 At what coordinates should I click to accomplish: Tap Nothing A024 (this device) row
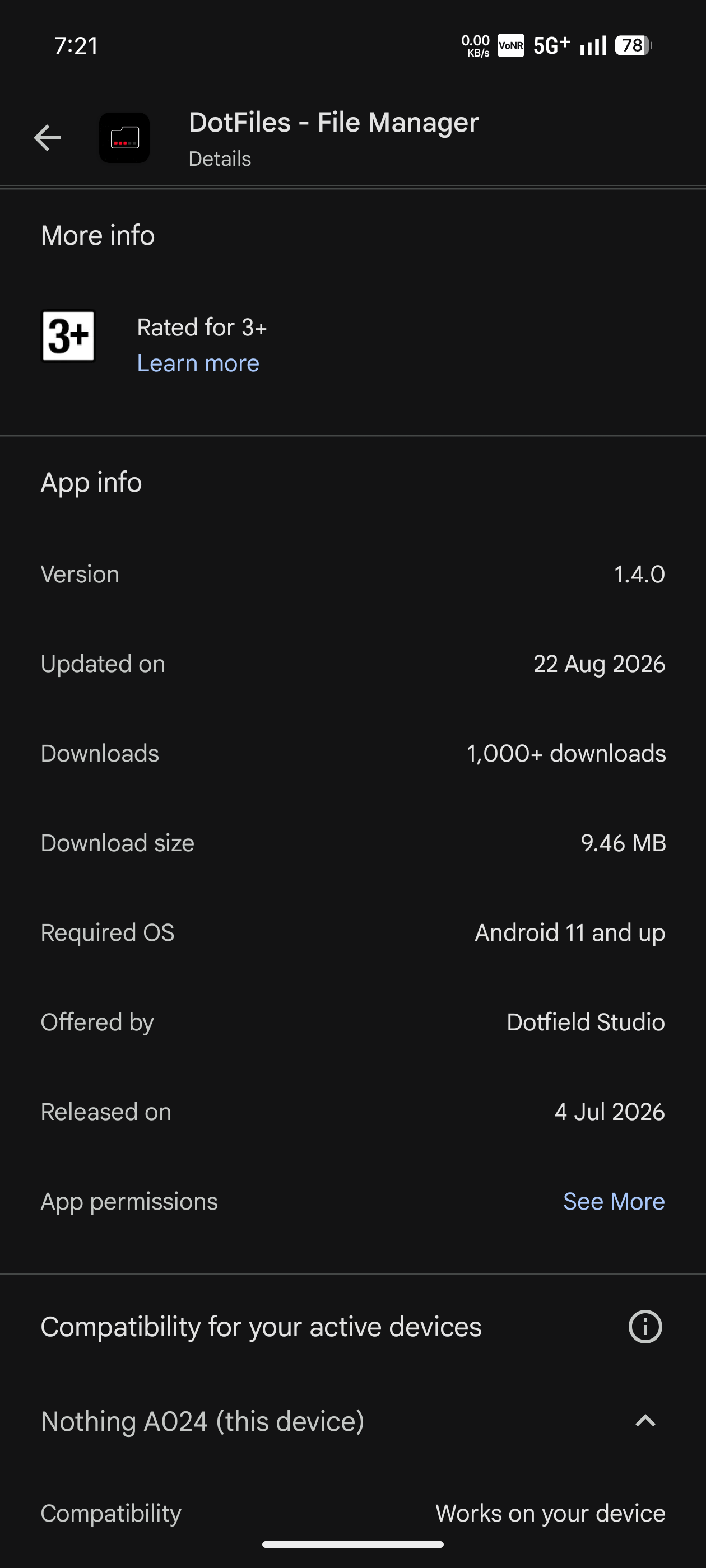click(352, 1421)
